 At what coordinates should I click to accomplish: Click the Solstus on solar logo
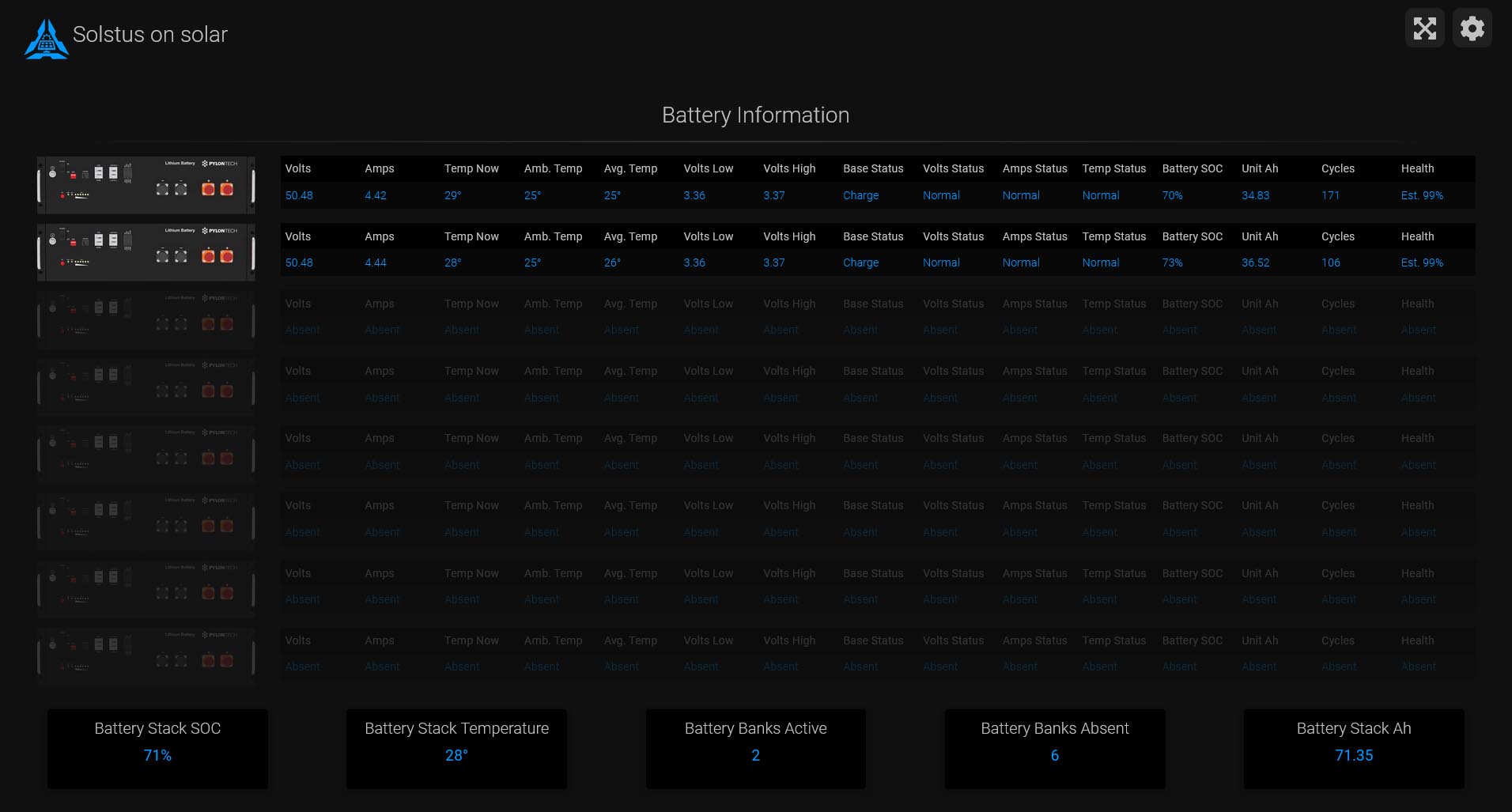pyautogui.click(x=46, y=37)
